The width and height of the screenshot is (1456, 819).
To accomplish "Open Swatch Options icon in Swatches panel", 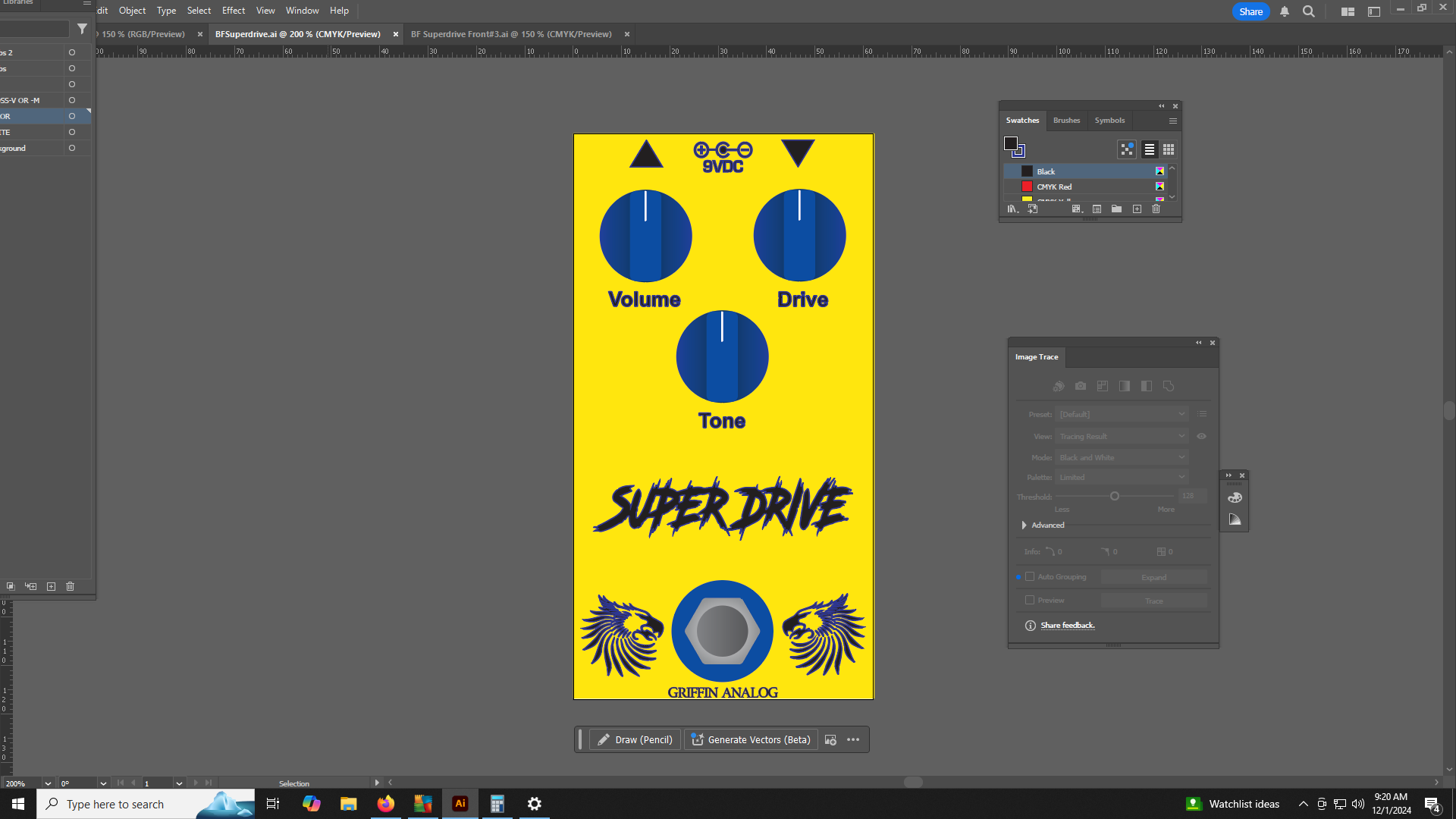I will (x=1097, y=209).
